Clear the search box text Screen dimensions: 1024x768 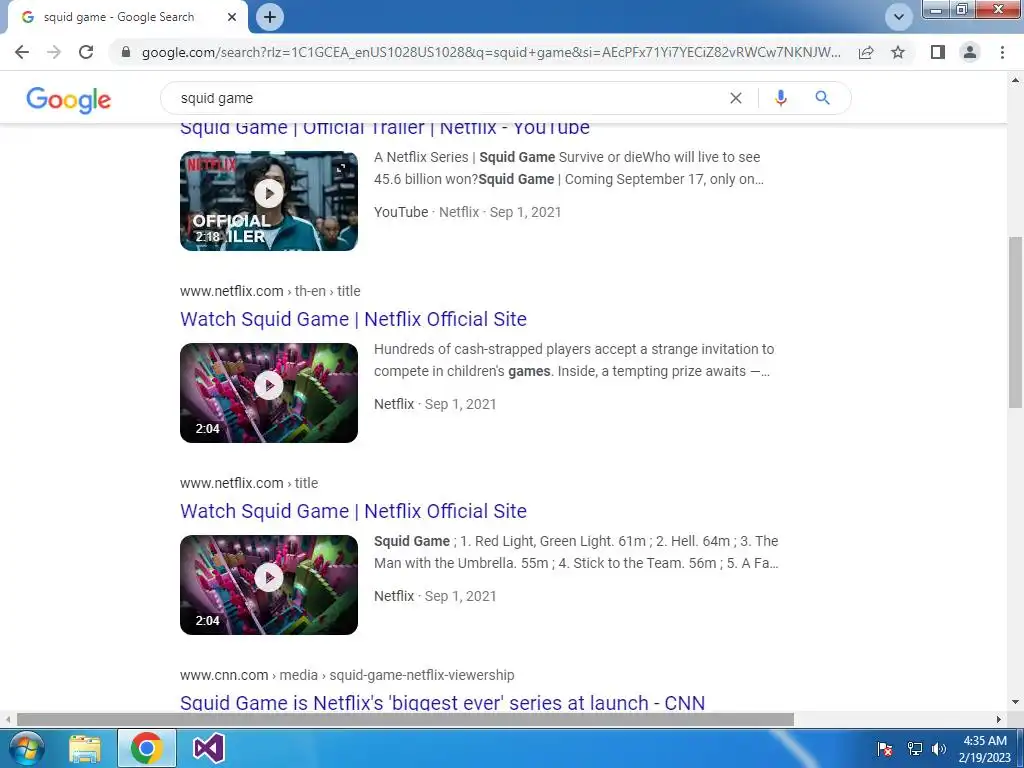[x=735, y=98]
